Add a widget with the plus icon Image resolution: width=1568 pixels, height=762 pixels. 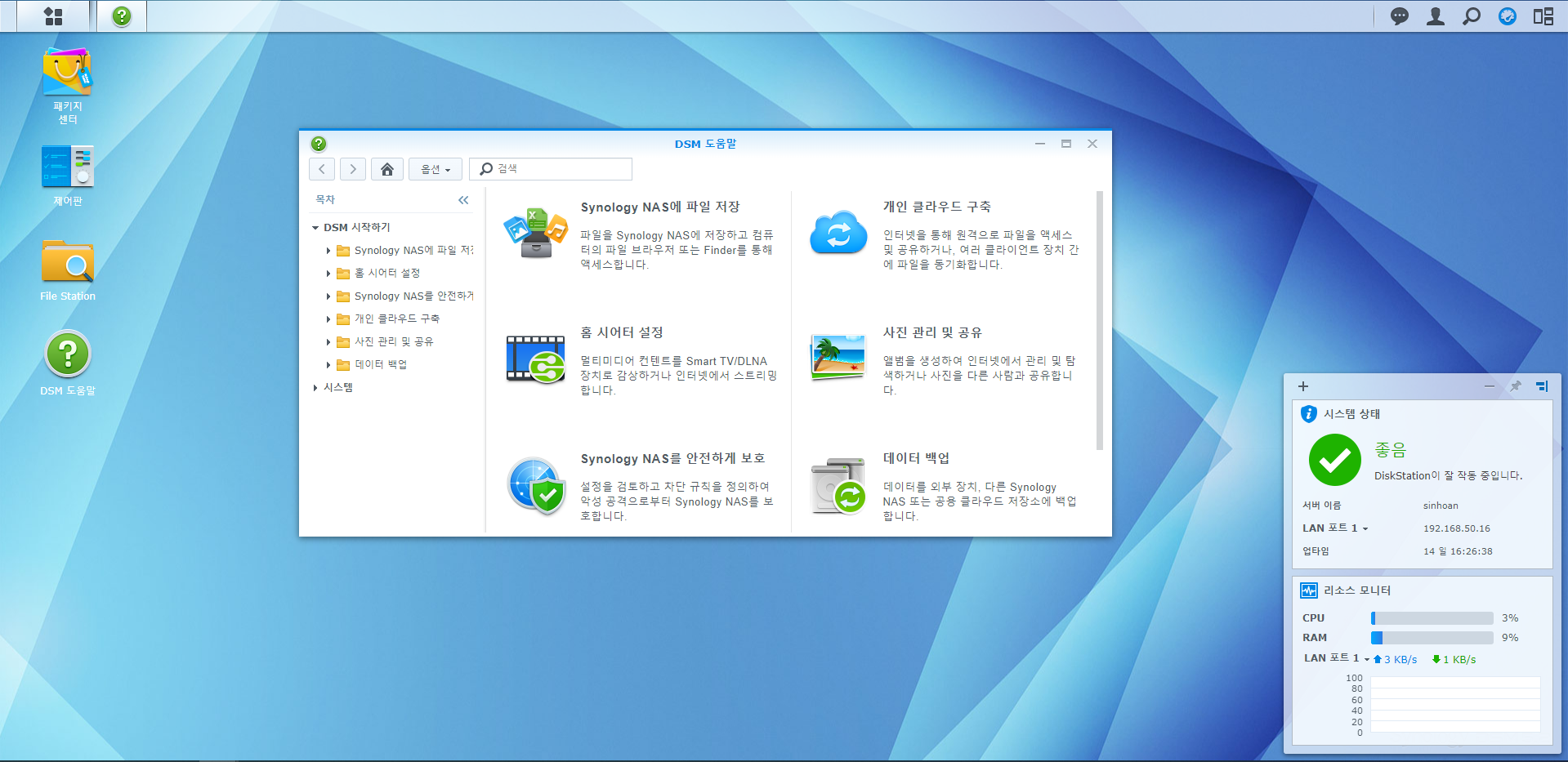[x=1303, y=386]
